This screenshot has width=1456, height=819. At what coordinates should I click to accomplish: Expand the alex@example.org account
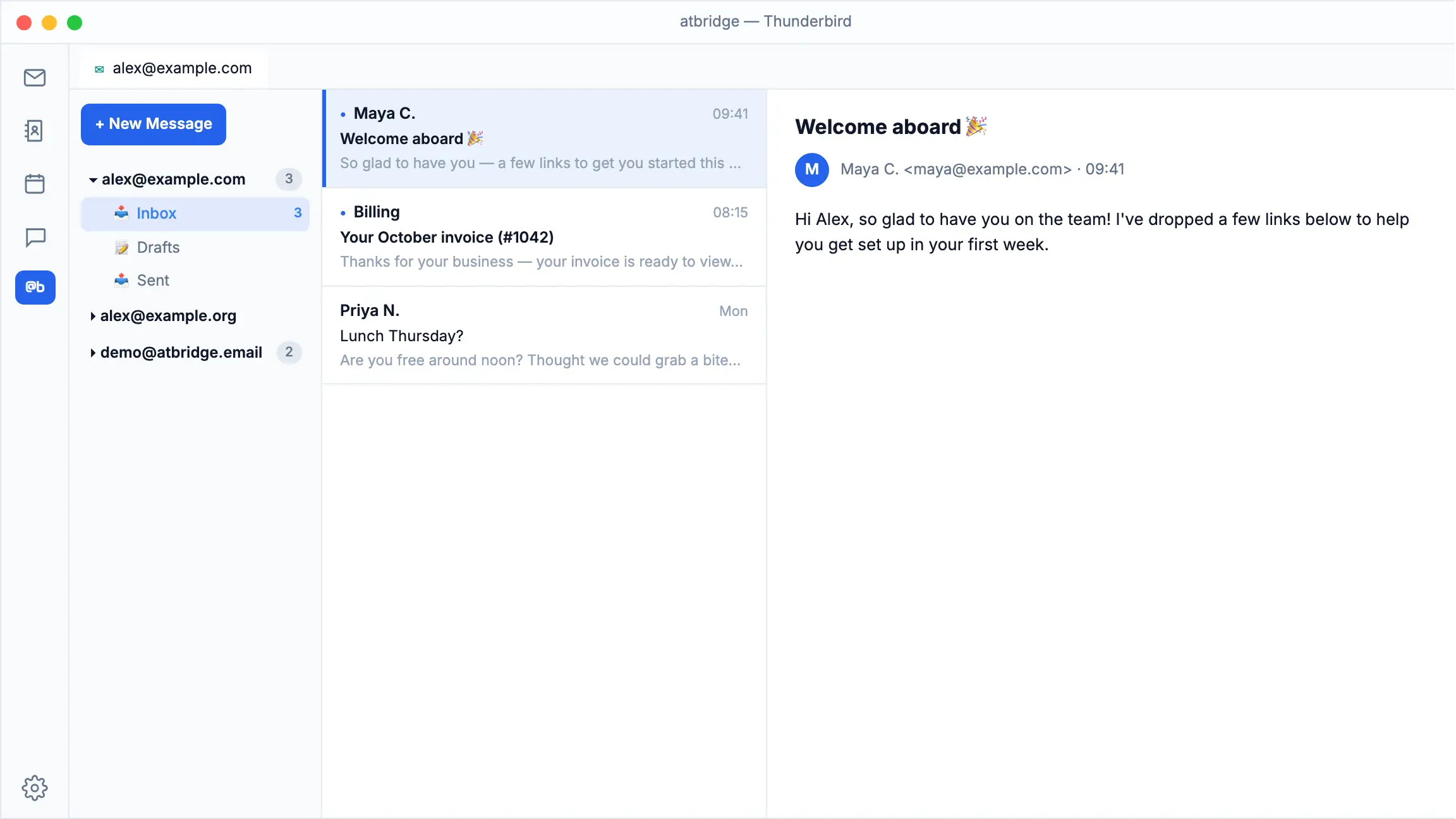pyautogui.click(x=93, y=316)
